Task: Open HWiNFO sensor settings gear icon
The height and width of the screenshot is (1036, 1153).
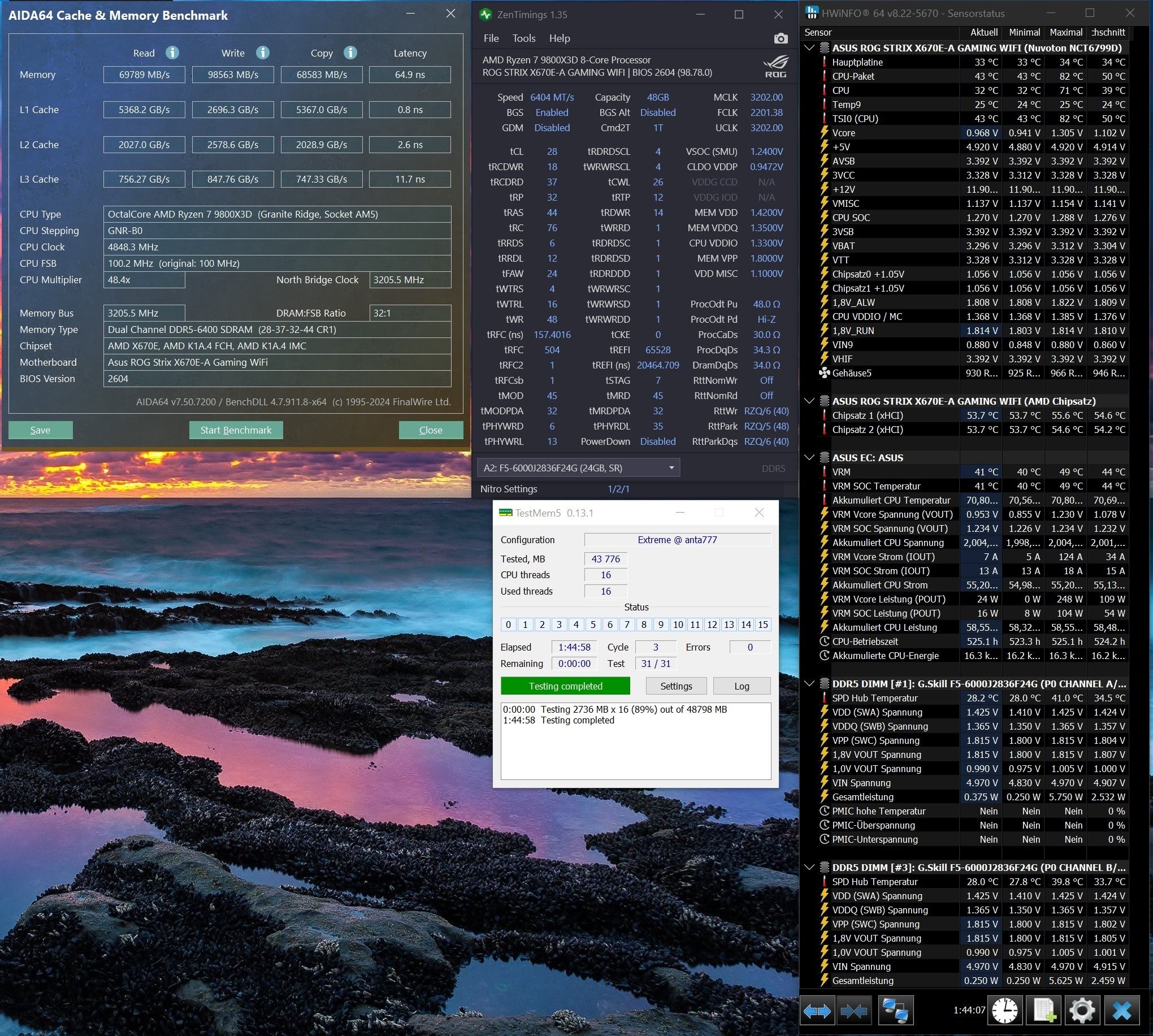Action: click(1082, 1011)
